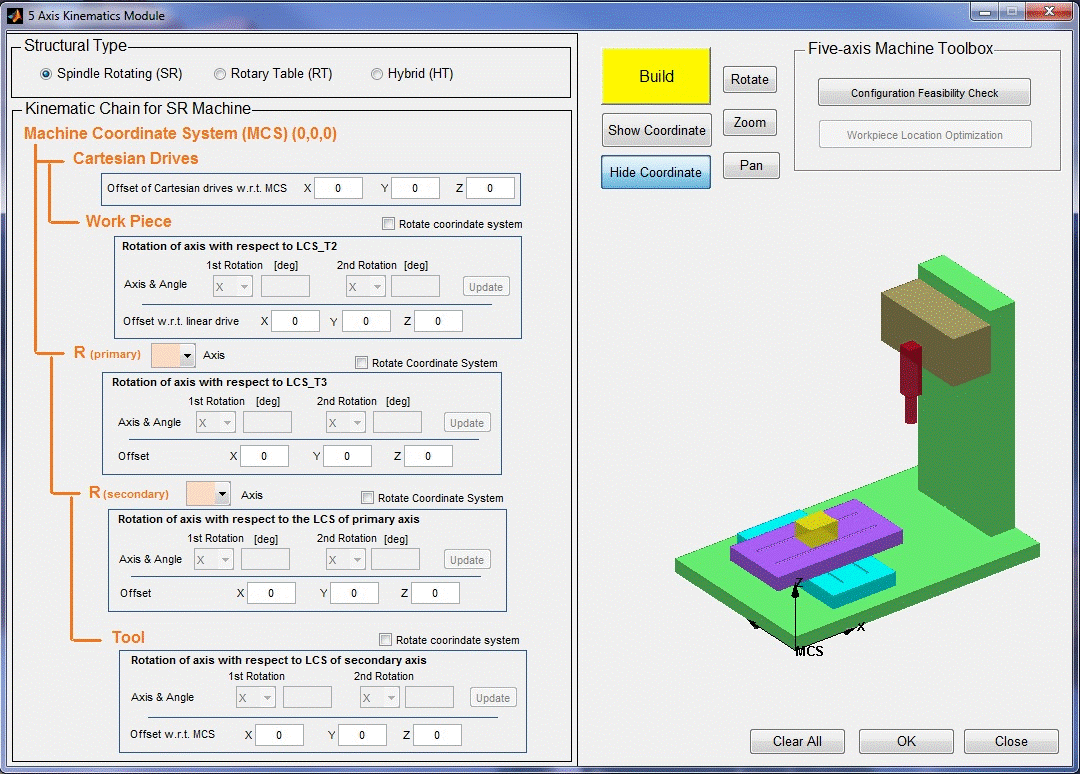The height and width of the screenshot is (774, 1080).
Task: Minimize the 5 Axis Kinematics Module window
Action: (x=985, y=12)
